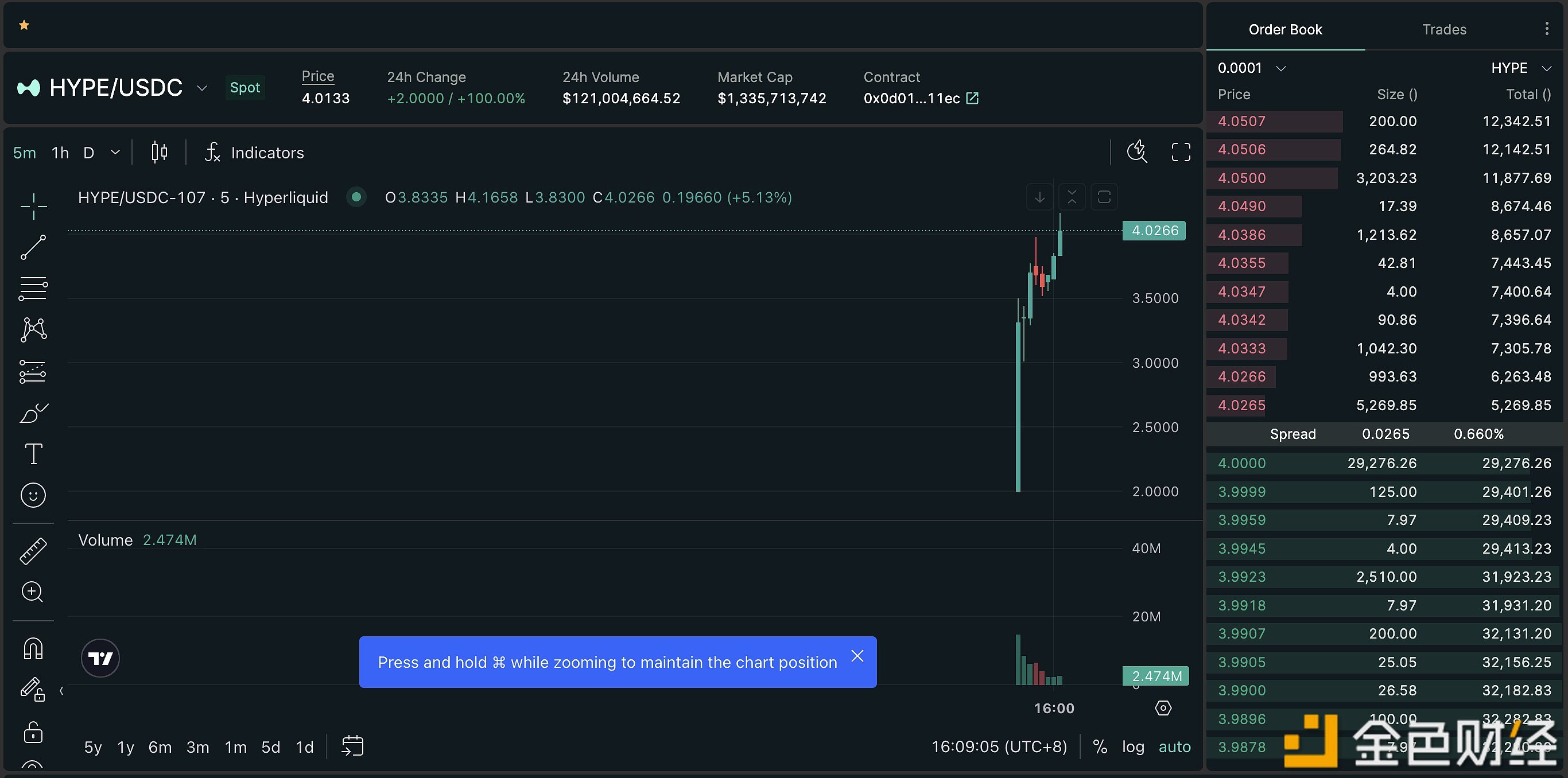Activate the zoom in tool
Image resolution: width=1568 pixels, height=778 pixels.
coord(32,592)
